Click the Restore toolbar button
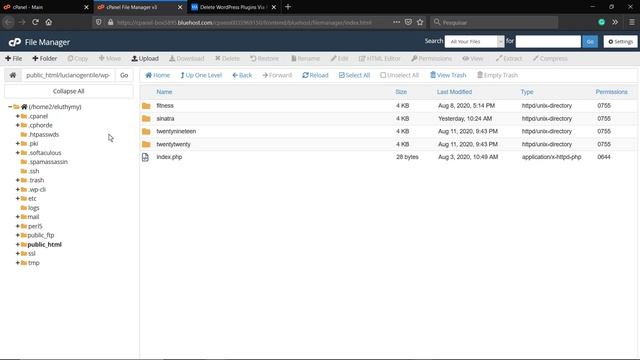The height and width of the screenshot is (360, 640). [264, 58]
